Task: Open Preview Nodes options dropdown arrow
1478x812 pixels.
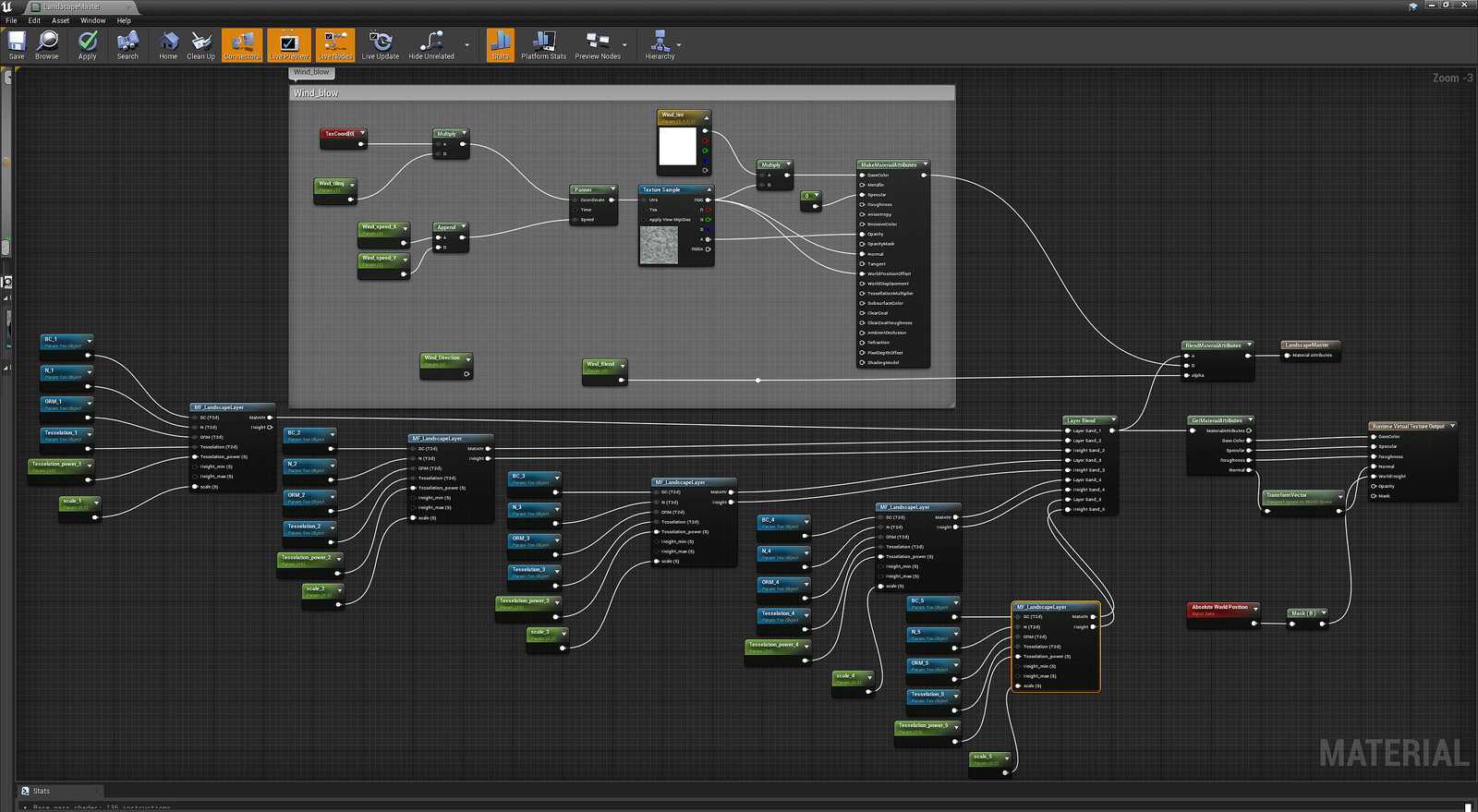Action: pos(624,44)
